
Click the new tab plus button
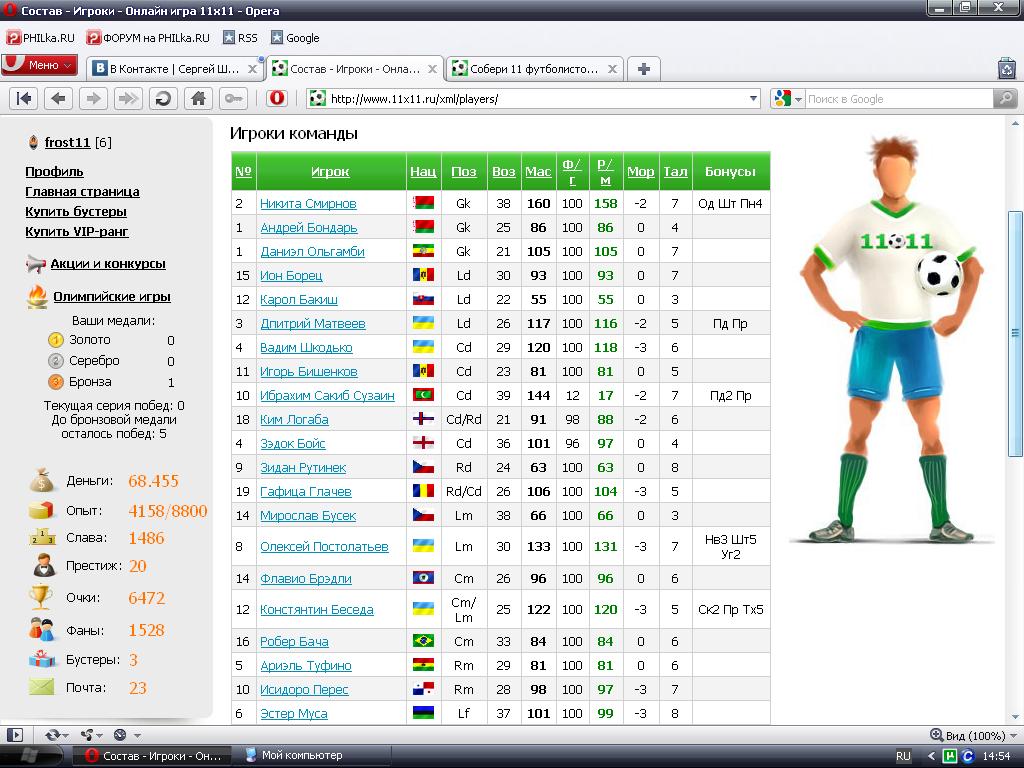(644, 69)
